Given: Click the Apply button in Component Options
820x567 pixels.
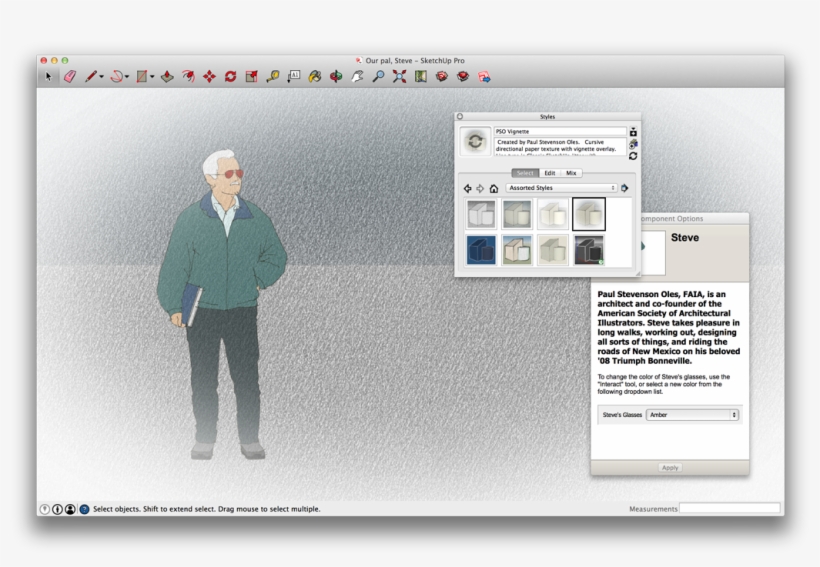Looking at the screenshot, I should (x=670, y=468).
